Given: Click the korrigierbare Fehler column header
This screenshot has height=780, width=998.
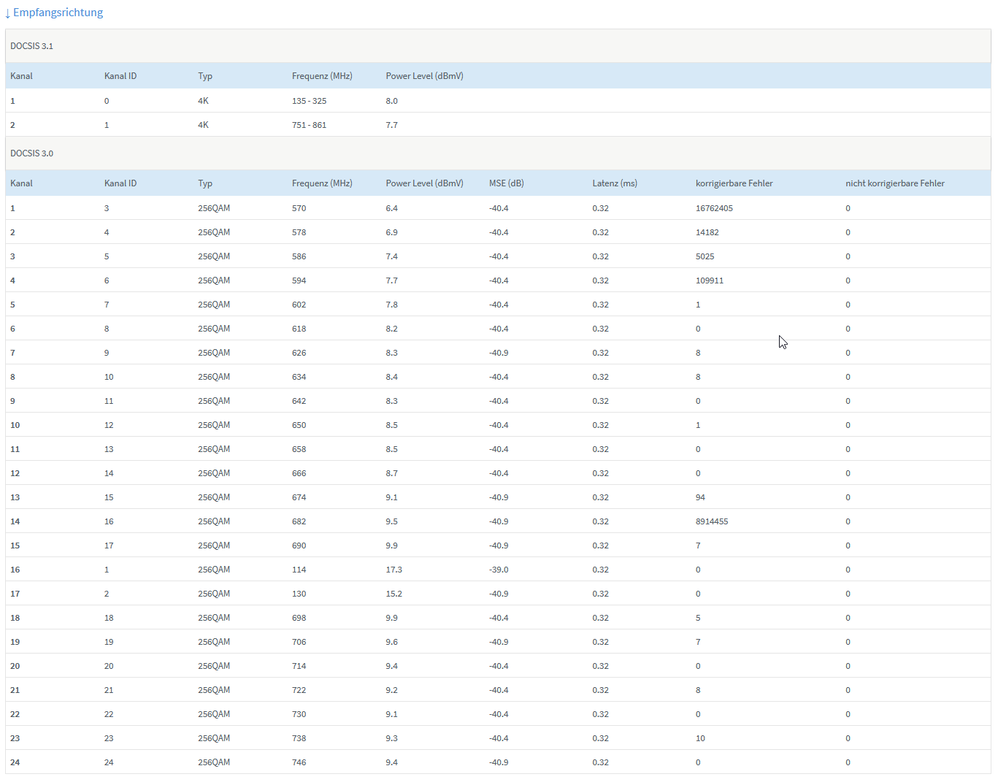Looking at the screenshot, I should point(734,183).
